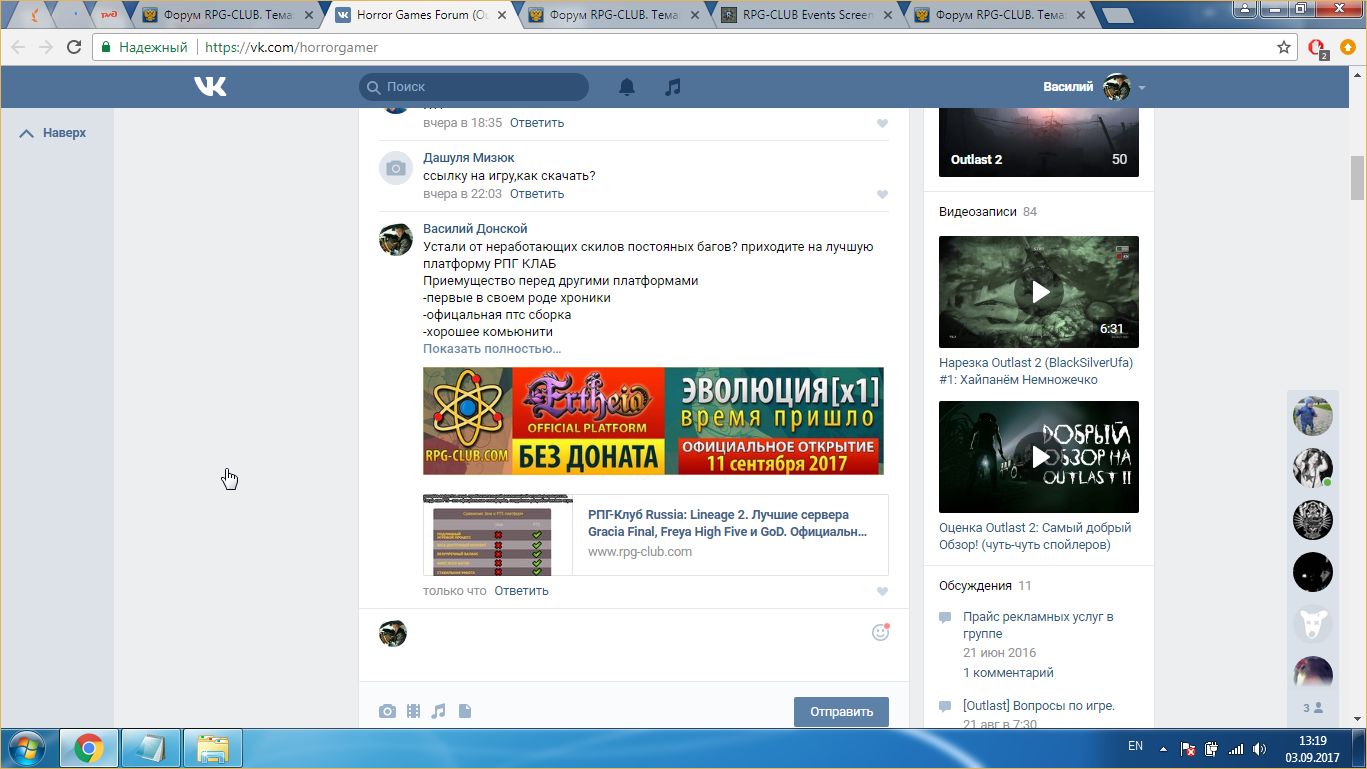Open the music note icon in header
The image size is (1367, 769).
point(673,87)
